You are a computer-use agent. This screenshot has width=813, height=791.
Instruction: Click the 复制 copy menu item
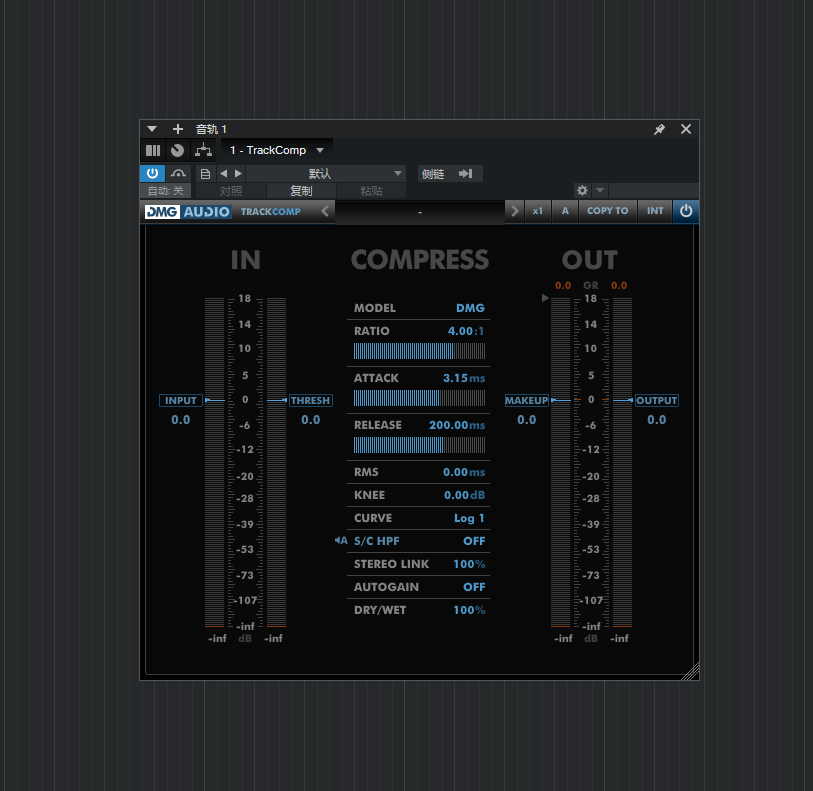301,191
